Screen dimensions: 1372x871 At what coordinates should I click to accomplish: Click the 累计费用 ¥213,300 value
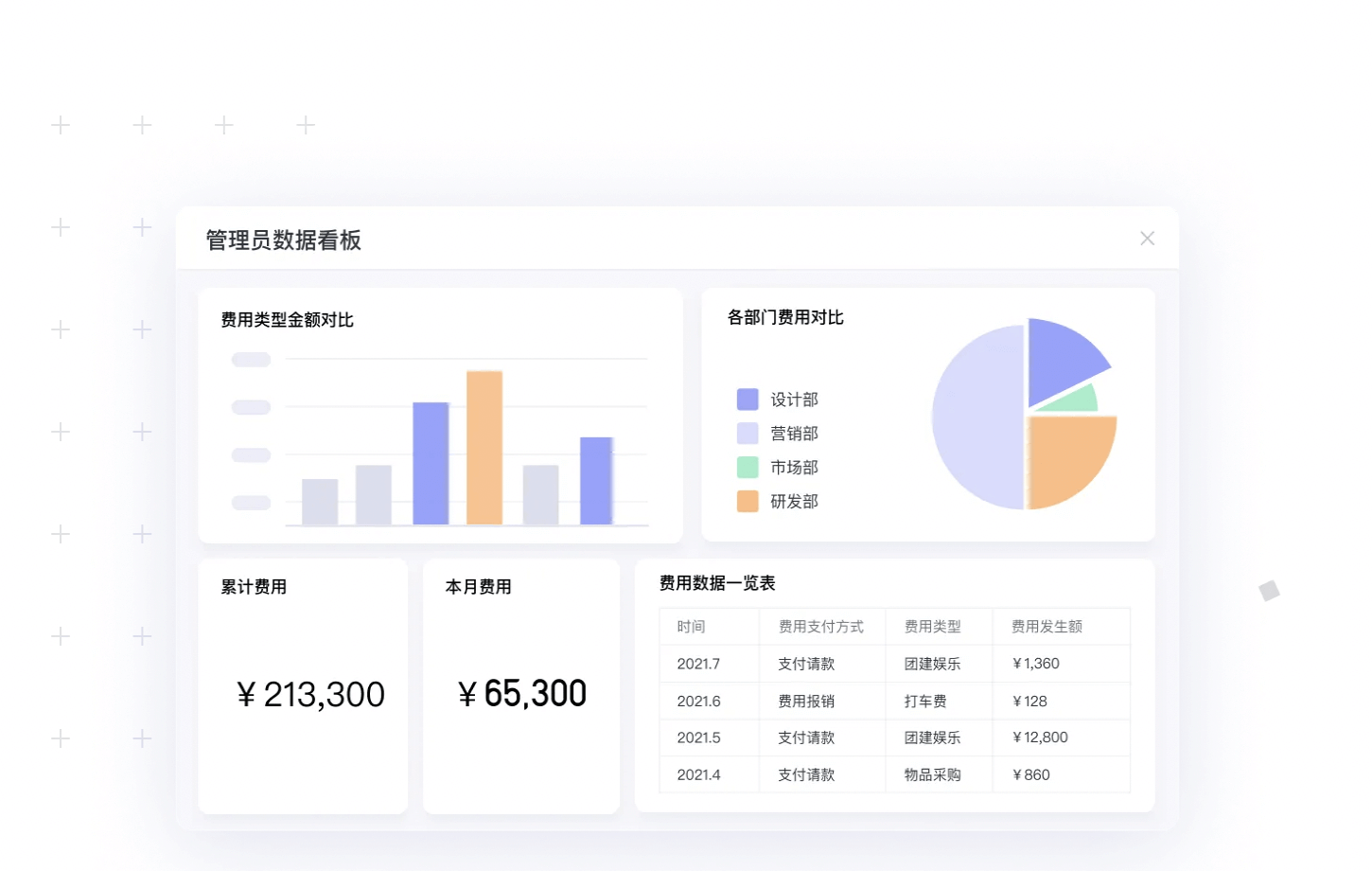point(310,695)
